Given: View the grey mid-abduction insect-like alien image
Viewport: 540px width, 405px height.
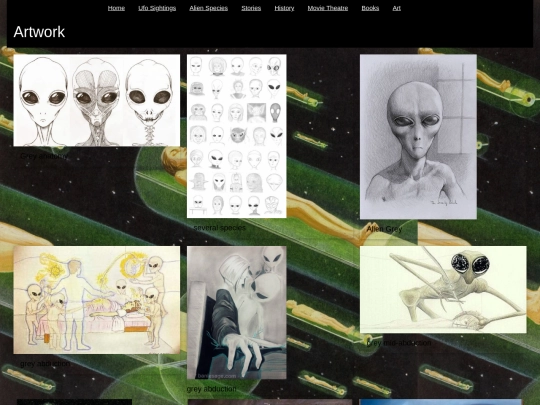Looking at the screenshot, I should (x=443, y=289).
